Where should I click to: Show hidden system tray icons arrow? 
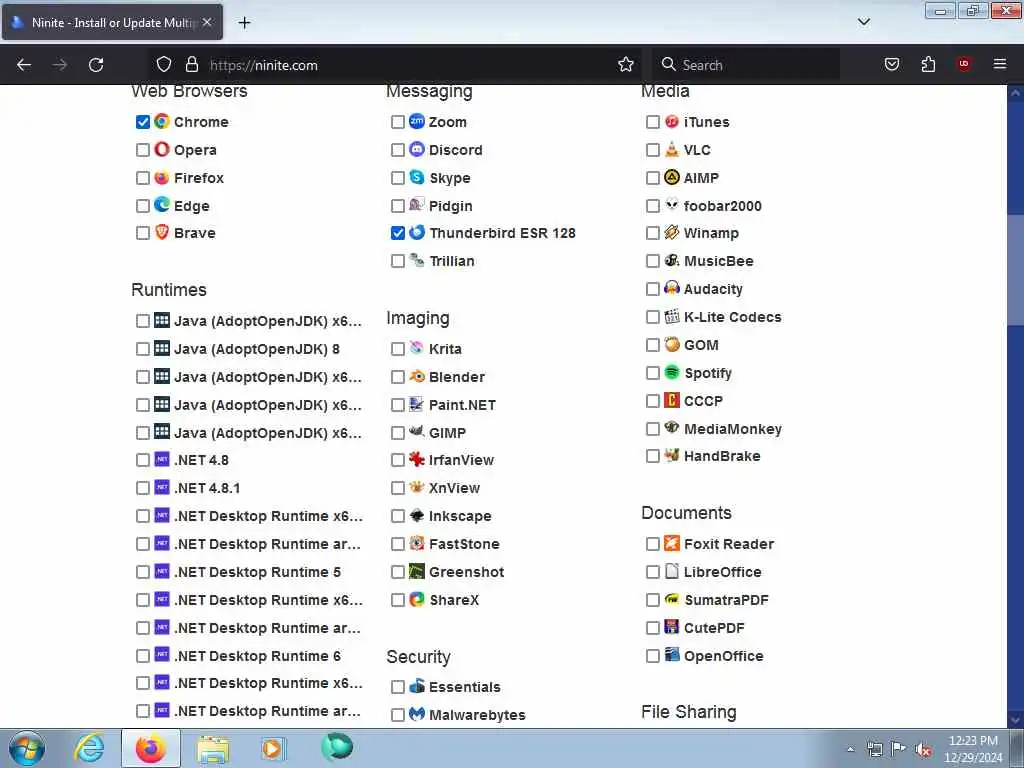(x=850, y=749)
